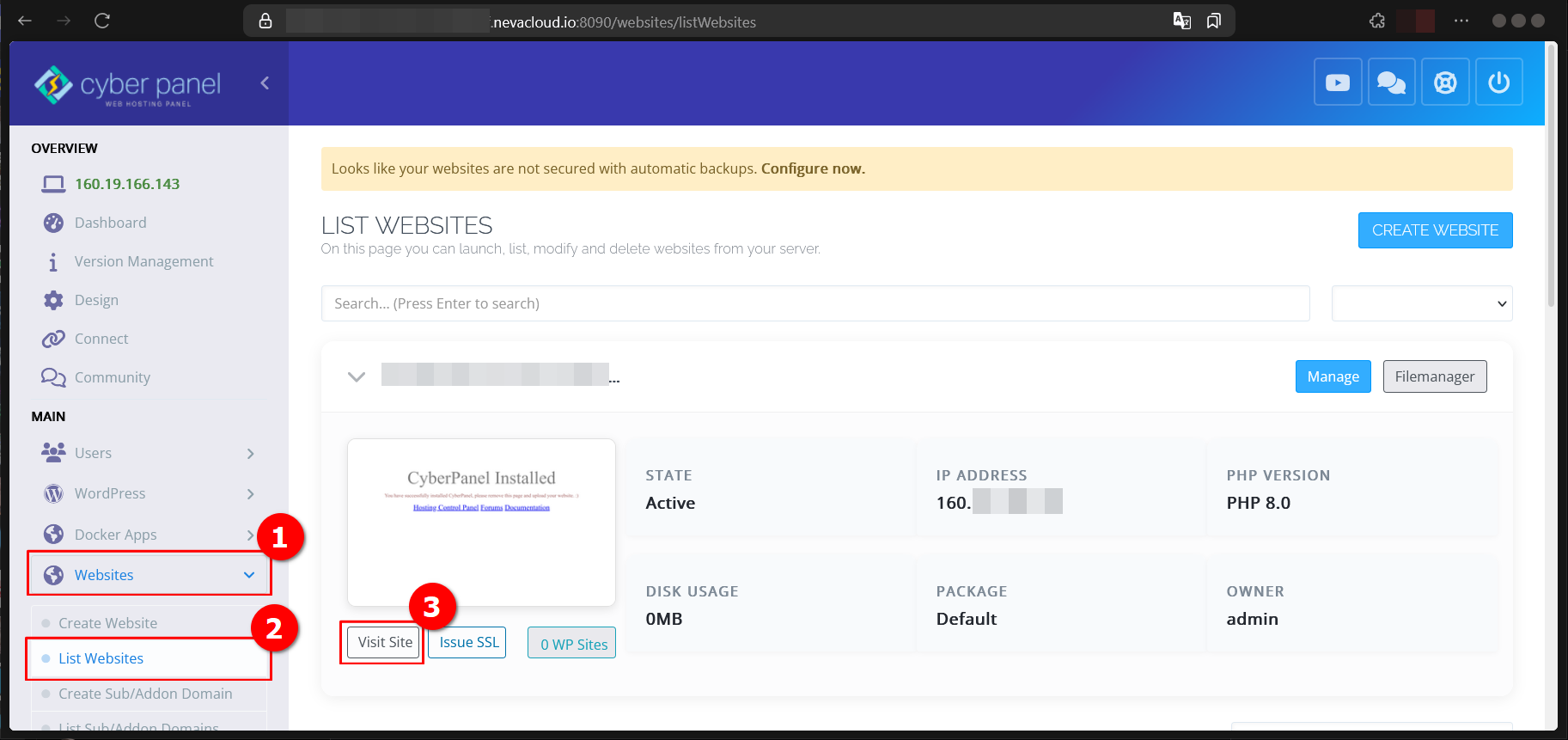The width and height of the screenshot is (1568, 740).
Task: Collapse the website row chevron
Action: (357, 376)
